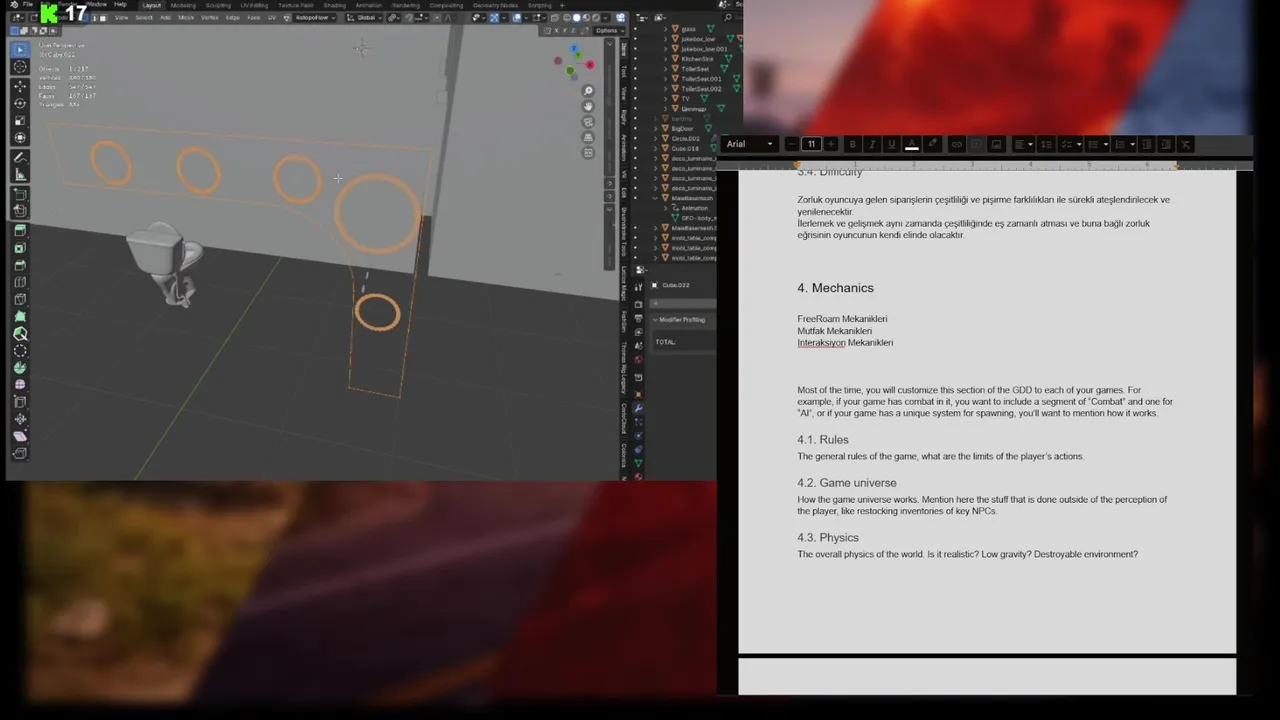1280x720 pixels.
Task: Select the Rip Region tool
Action: click(x=19, y=453)
